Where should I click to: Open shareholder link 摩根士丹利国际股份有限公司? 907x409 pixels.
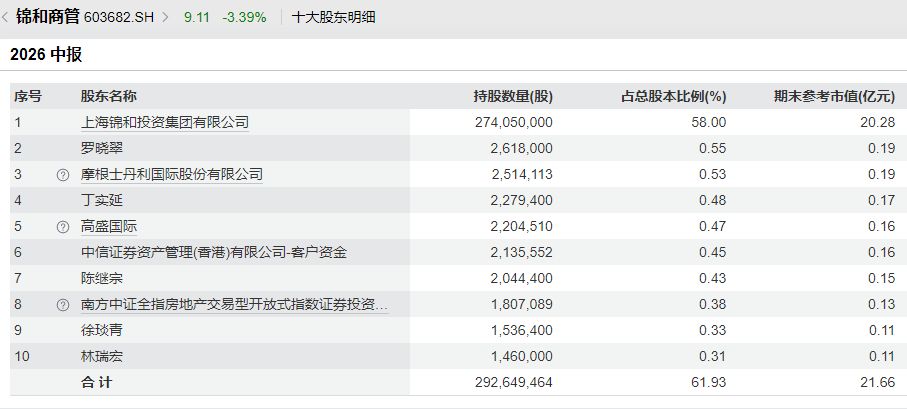172,175
